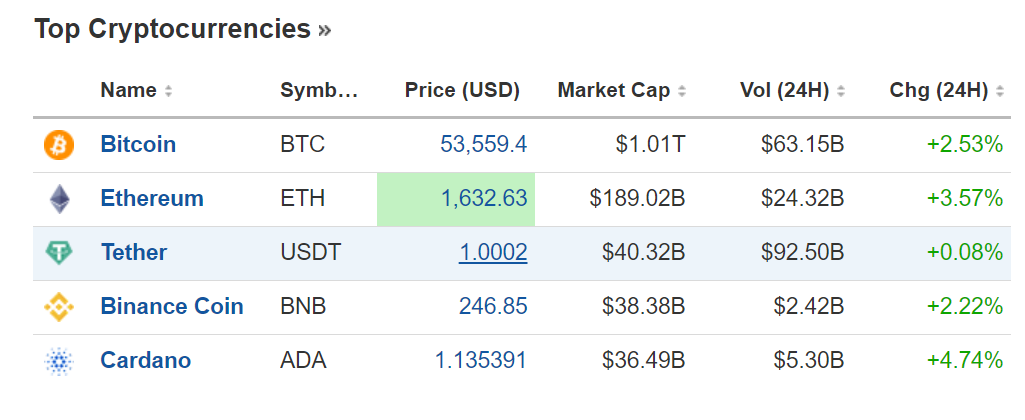
Task: Click Tether's underlined 1.0002 price
Action: point(493,253)
